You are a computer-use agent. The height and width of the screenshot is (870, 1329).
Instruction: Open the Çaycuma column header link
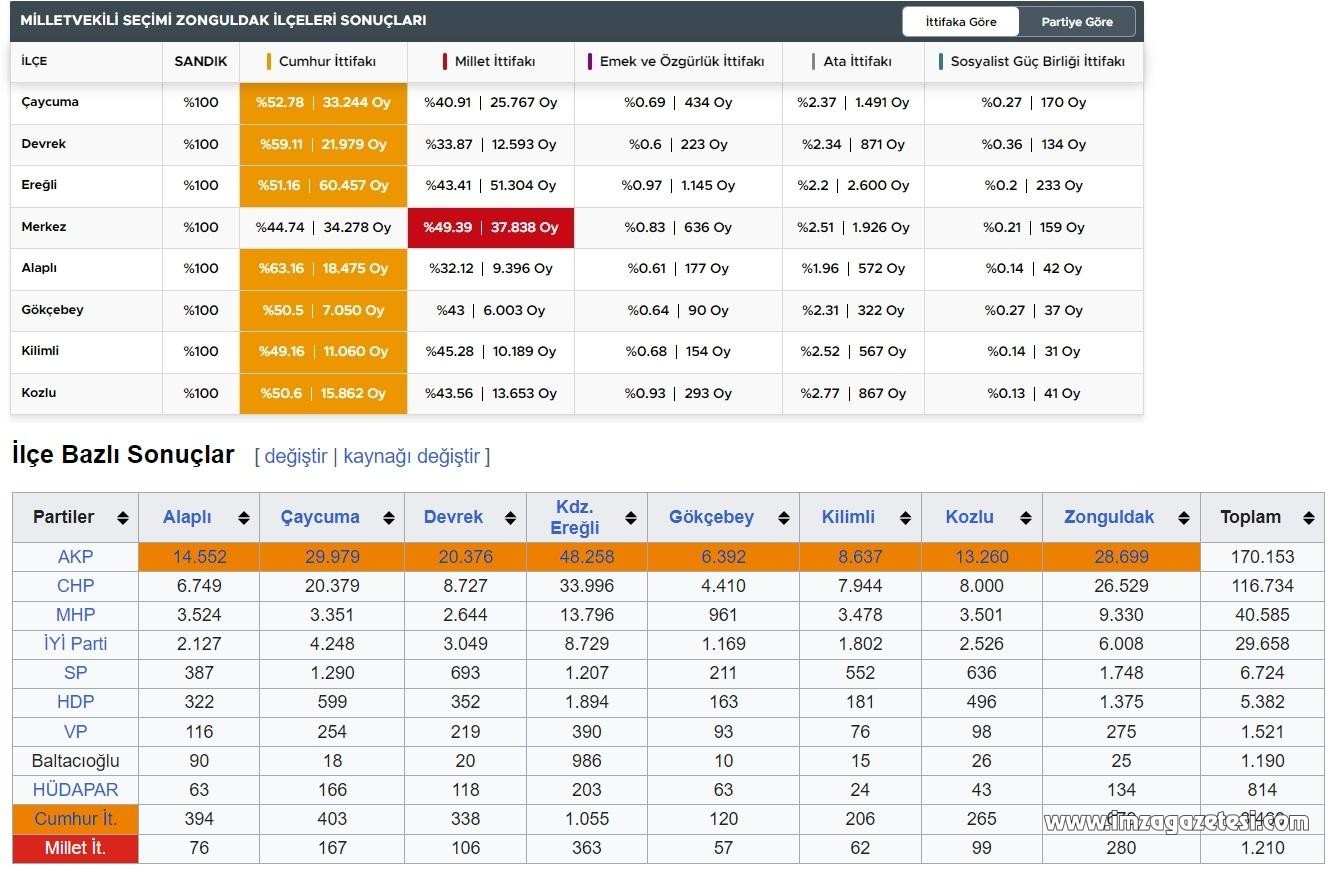[x=320, y=517]
